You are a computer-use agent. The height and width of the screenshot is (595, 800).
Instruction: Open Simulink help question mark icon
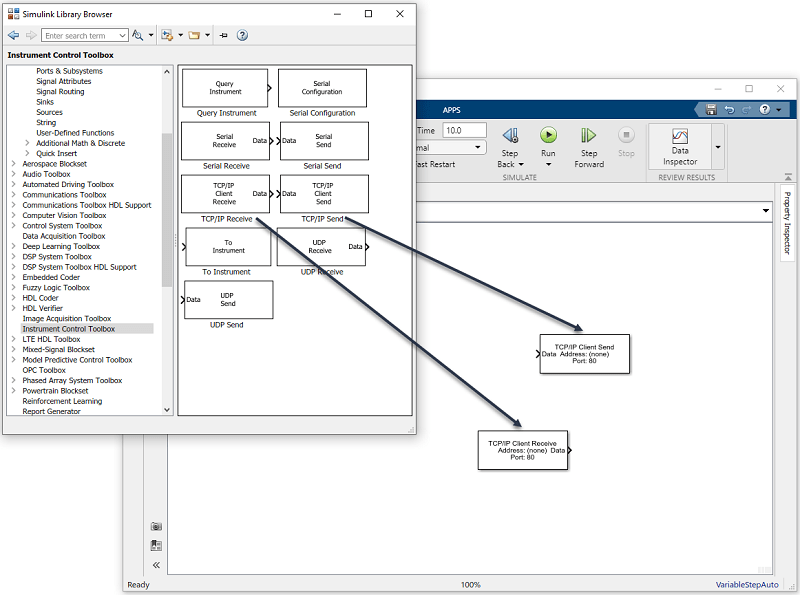764,109
